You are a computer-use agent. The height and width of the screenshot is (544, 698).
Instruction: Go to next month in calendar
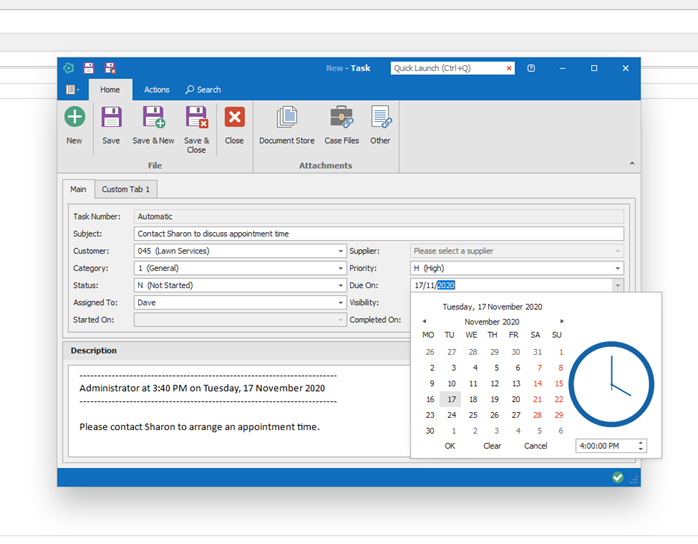point(562,322)
